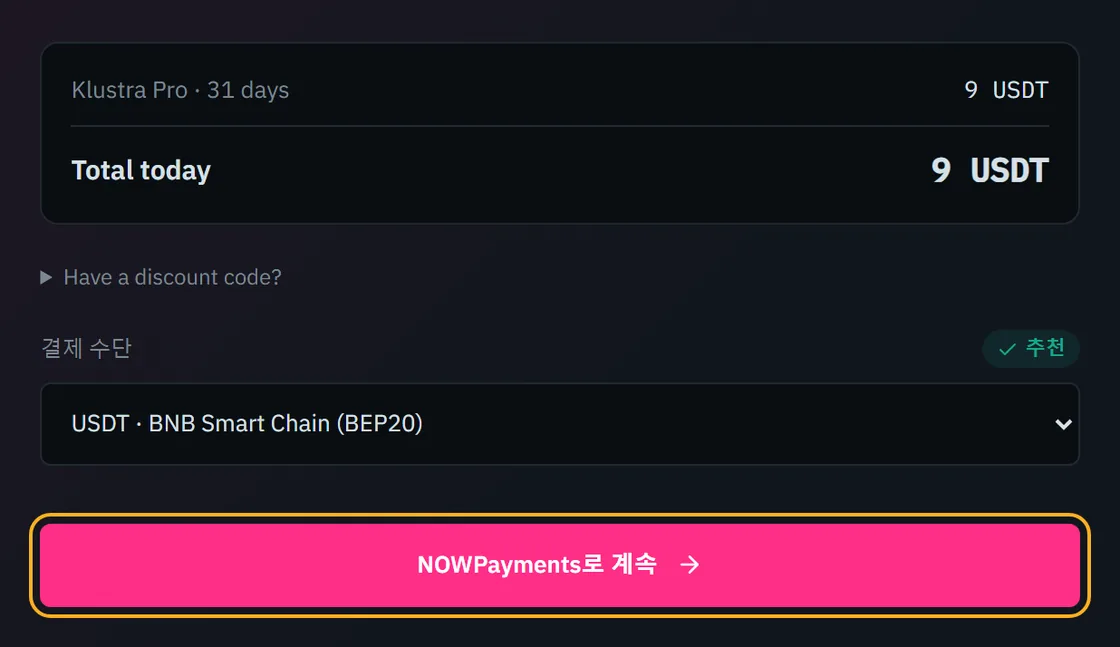1120x647 pixels.
Task: Open the USDT BNB Smart Chain dropdown
Action: click(x=560, y=424)
